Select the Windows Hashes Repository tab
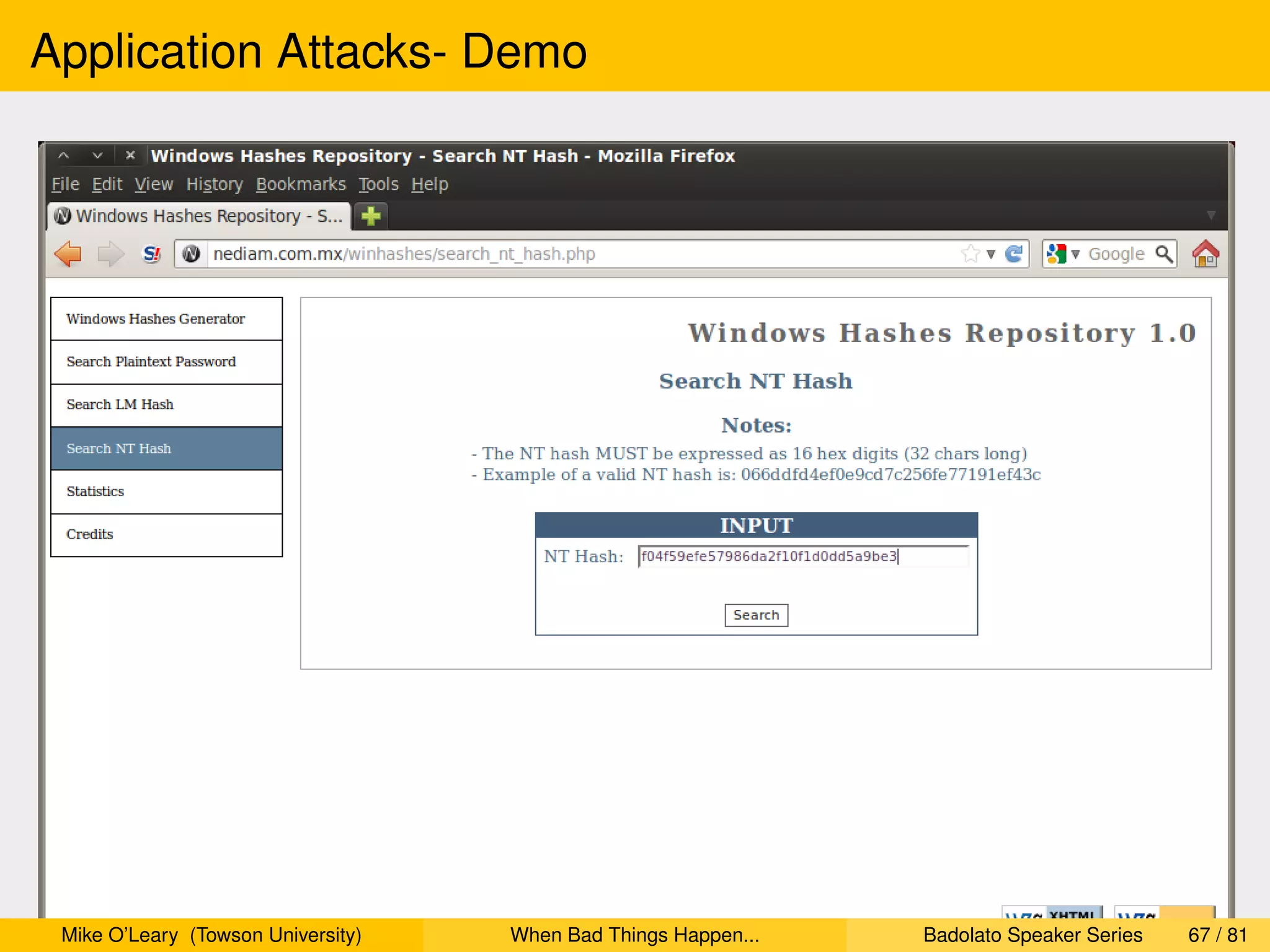The image size is (1270, 952). click(x=199, y=216)
